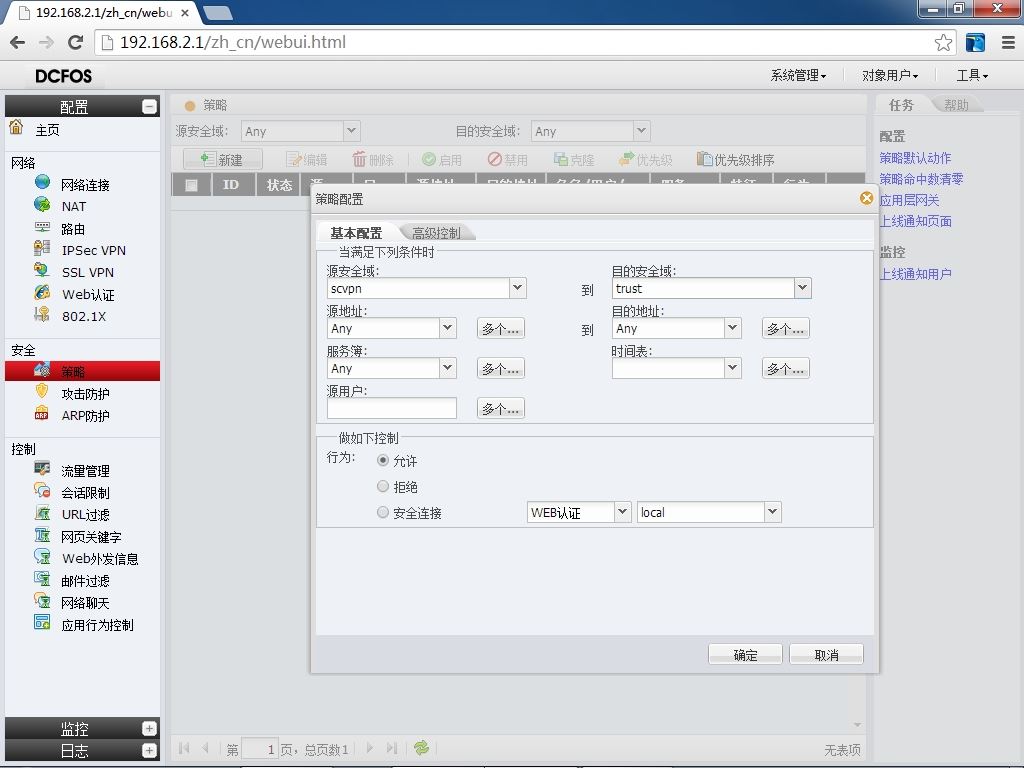
Task: Open Web外发信息 icon
Action: (42, 557)
